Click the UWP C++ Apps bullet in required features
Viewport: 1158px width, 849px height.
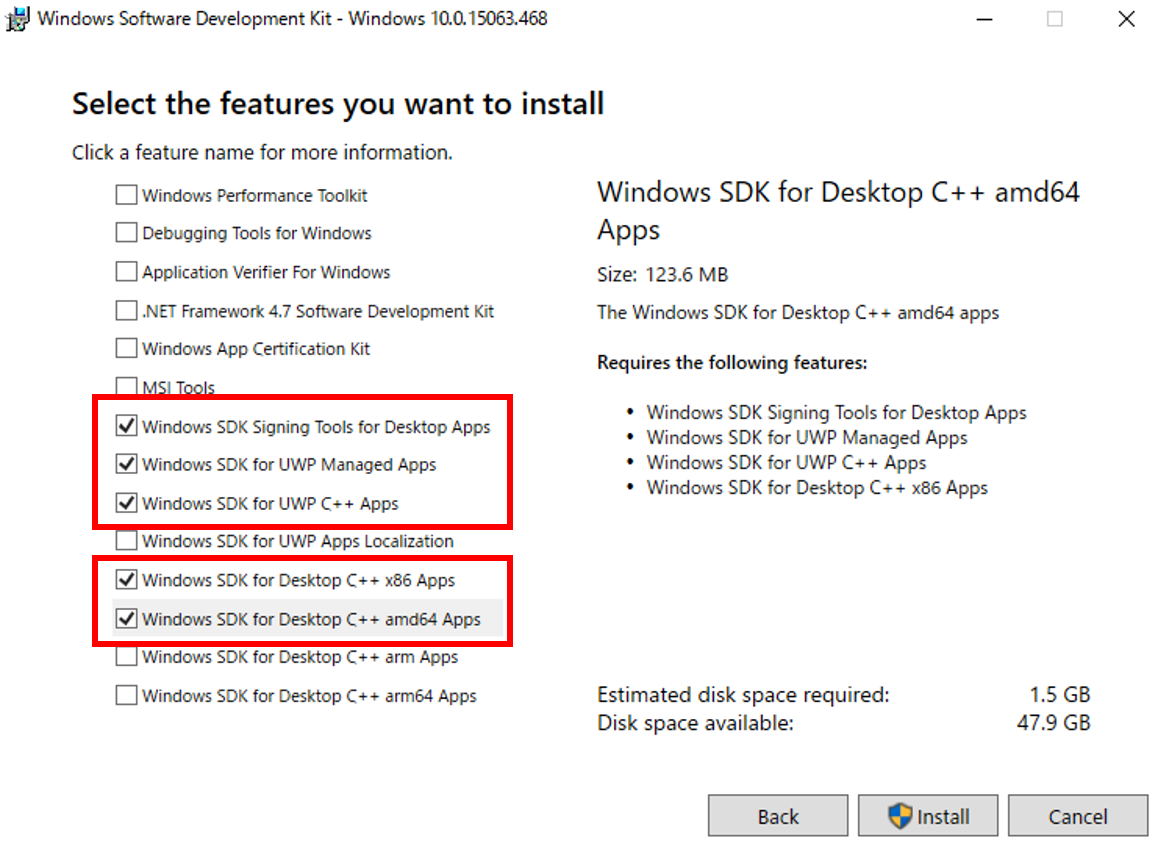(787, 463)
